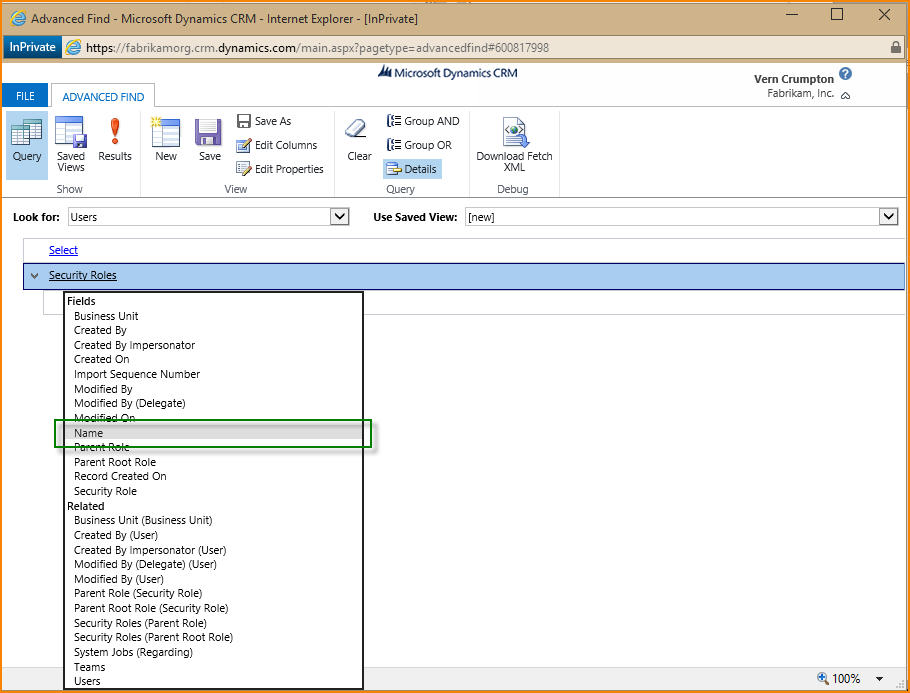This screenshot has height=693, width=910.
Task: Click the Edit Columns button
Action: [x=277, y=145]
